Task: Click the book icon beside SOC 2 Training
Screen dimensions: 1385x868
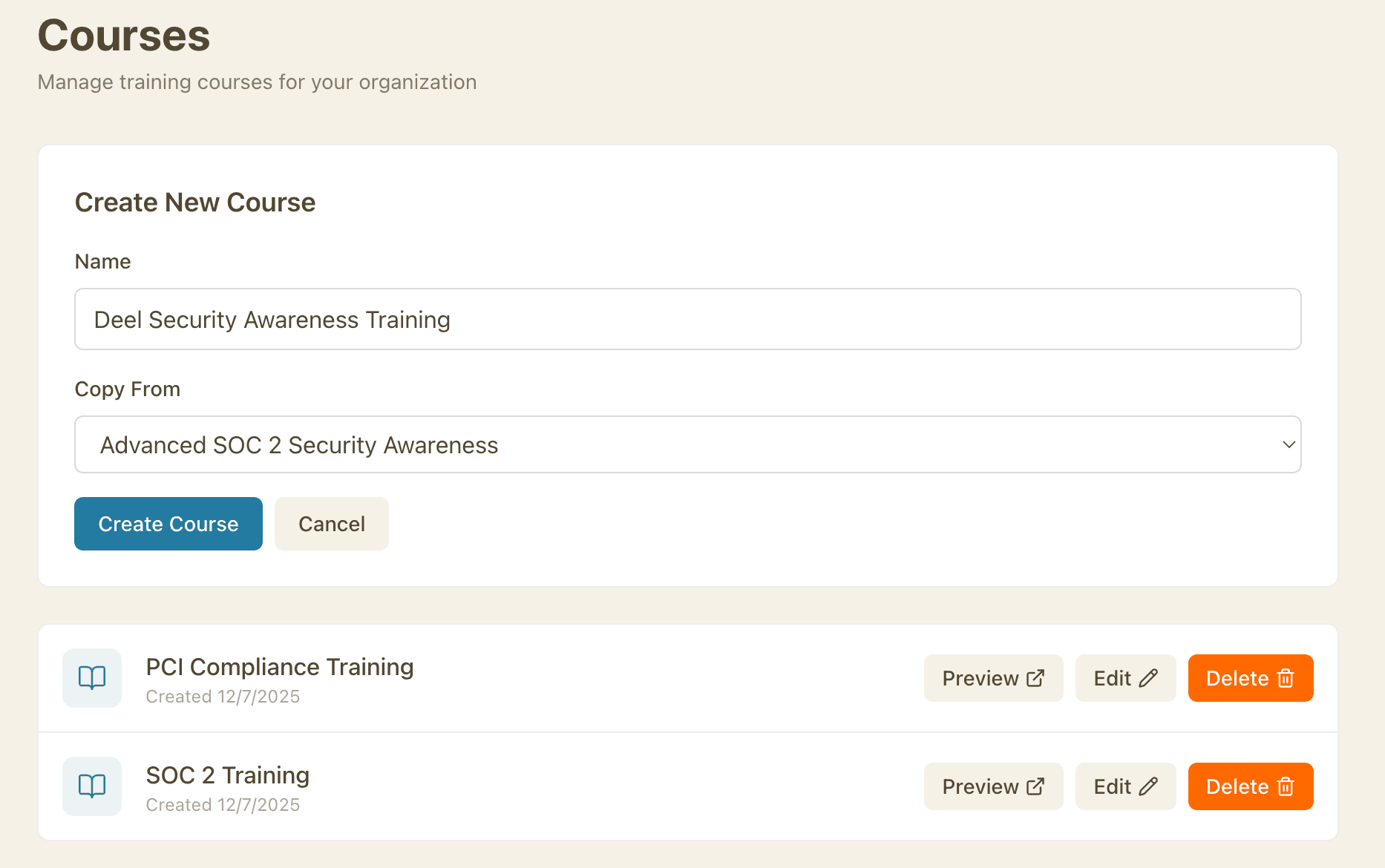Action: (91, 786)
